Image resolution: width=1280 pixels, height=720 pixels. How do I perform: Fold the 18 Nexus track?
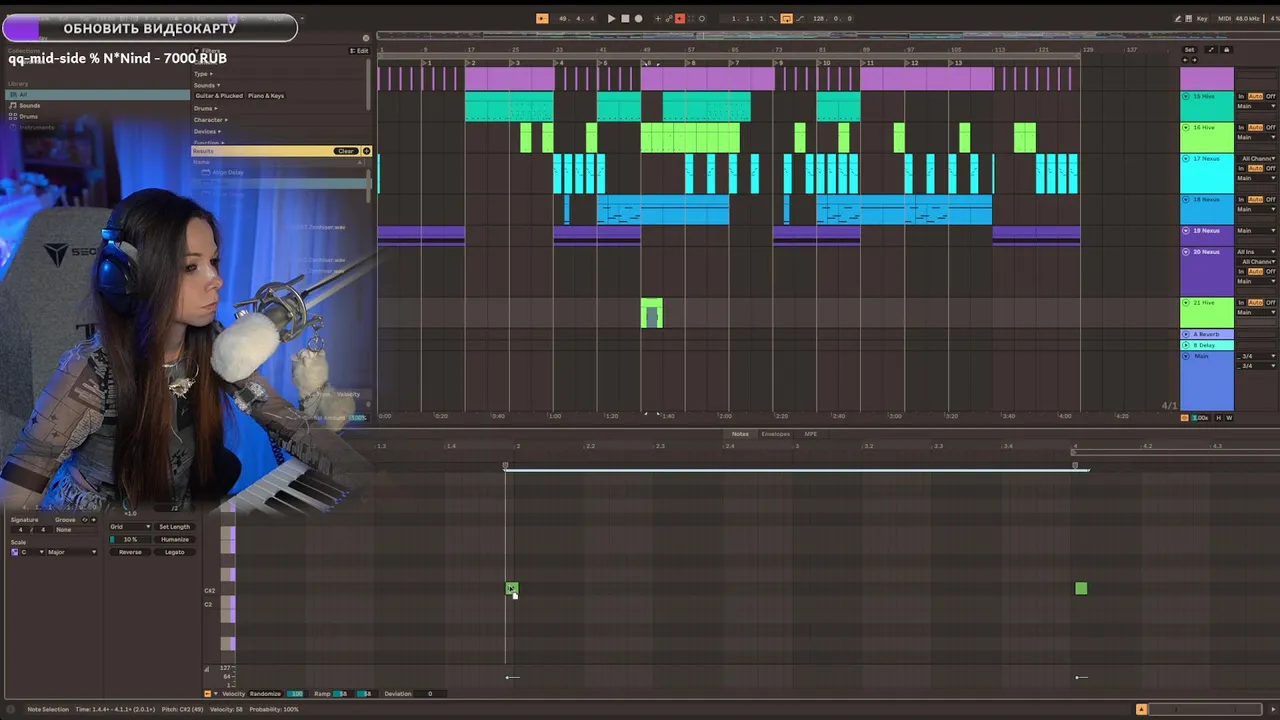point(1186,199)
